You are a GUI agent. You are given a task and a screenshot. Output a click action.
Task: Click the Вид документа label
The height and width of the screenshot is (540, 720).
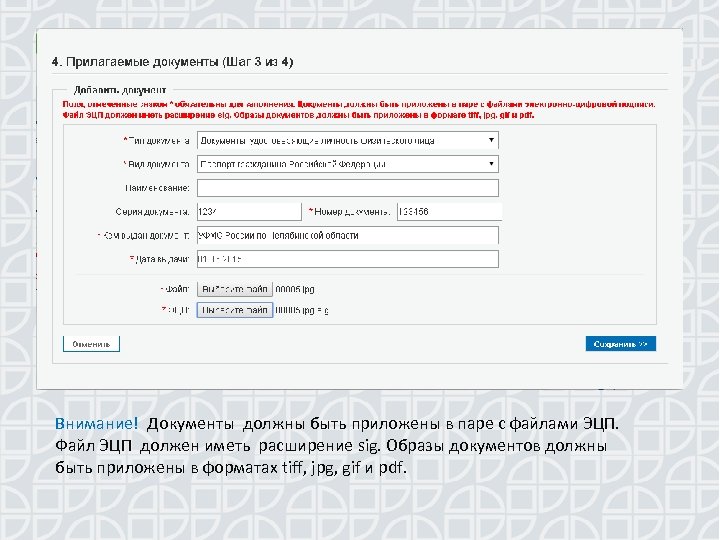point(156,164)
